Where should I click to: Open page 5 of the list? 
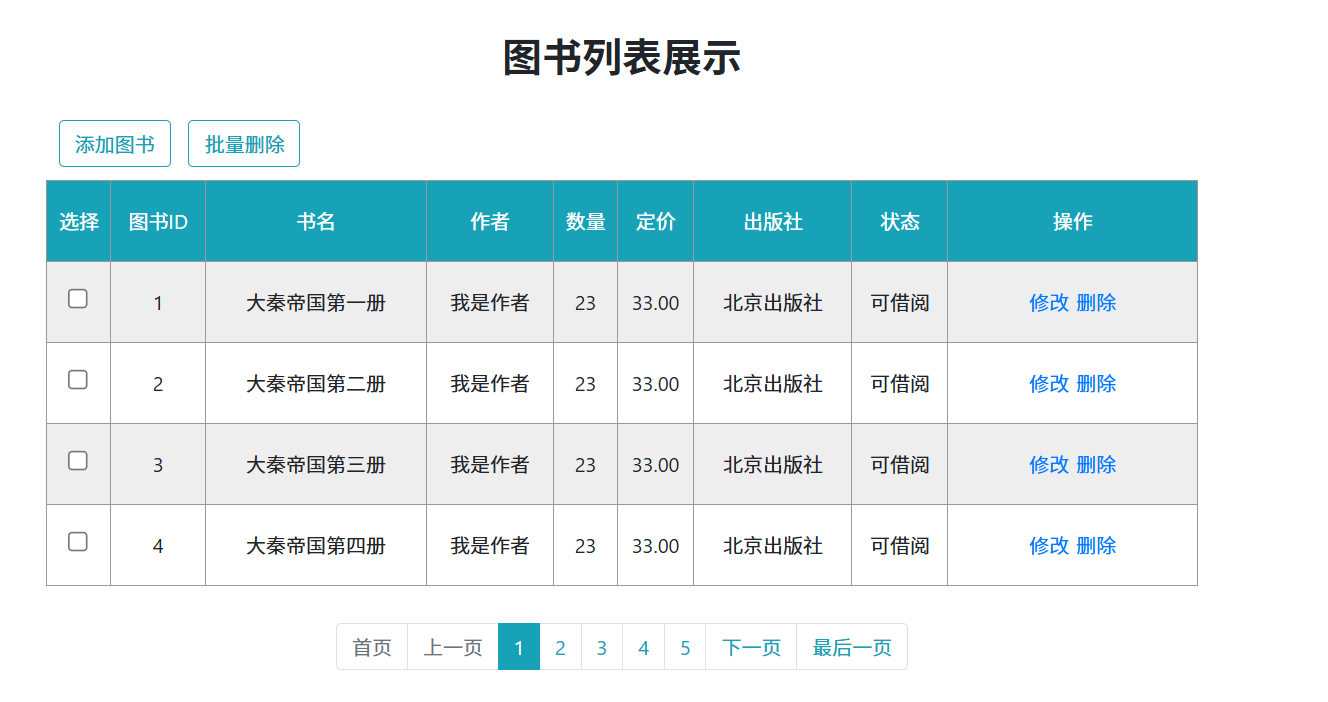tap(685, 647)
